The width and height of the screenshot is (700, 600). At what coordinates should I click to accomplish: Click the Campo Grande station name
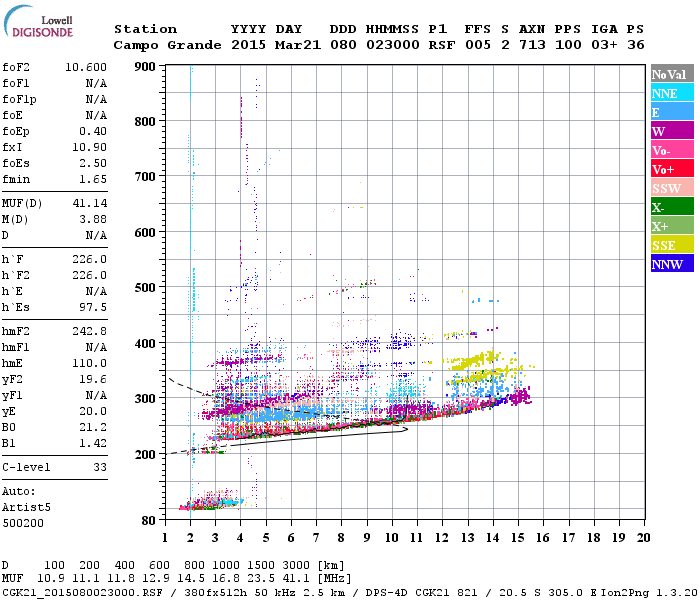167,45
